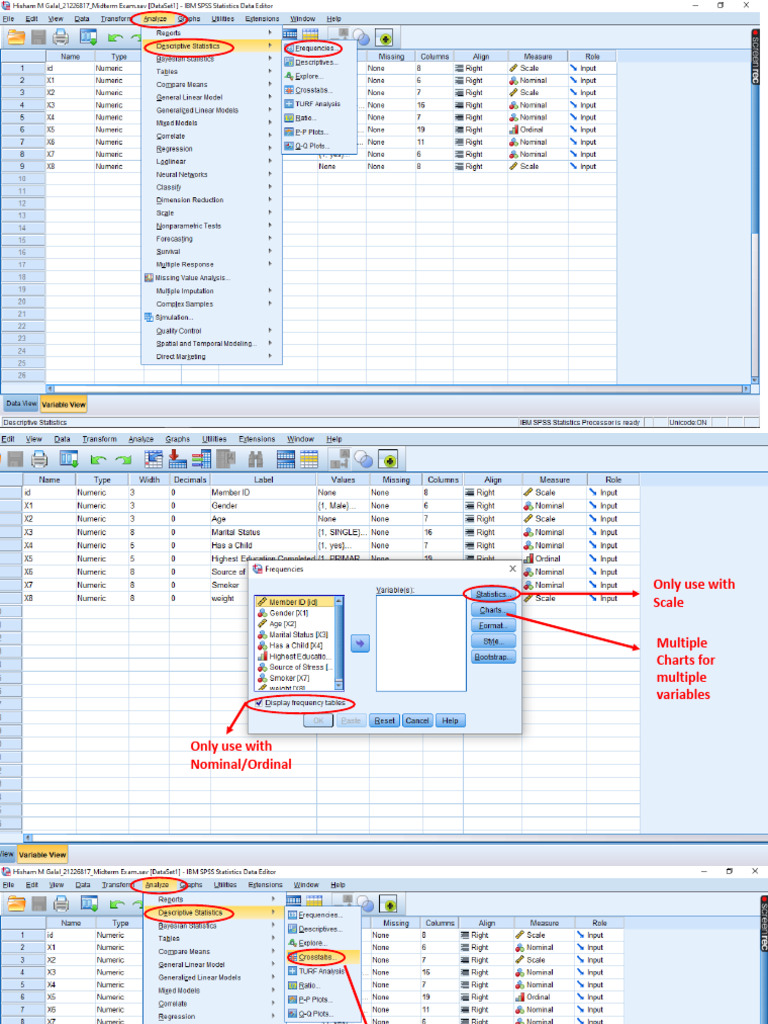Viewport: 768px width, 1024px height.
Task: Click the Bootstrap button in the Frequencies dialog
Action: coord(493,656)
